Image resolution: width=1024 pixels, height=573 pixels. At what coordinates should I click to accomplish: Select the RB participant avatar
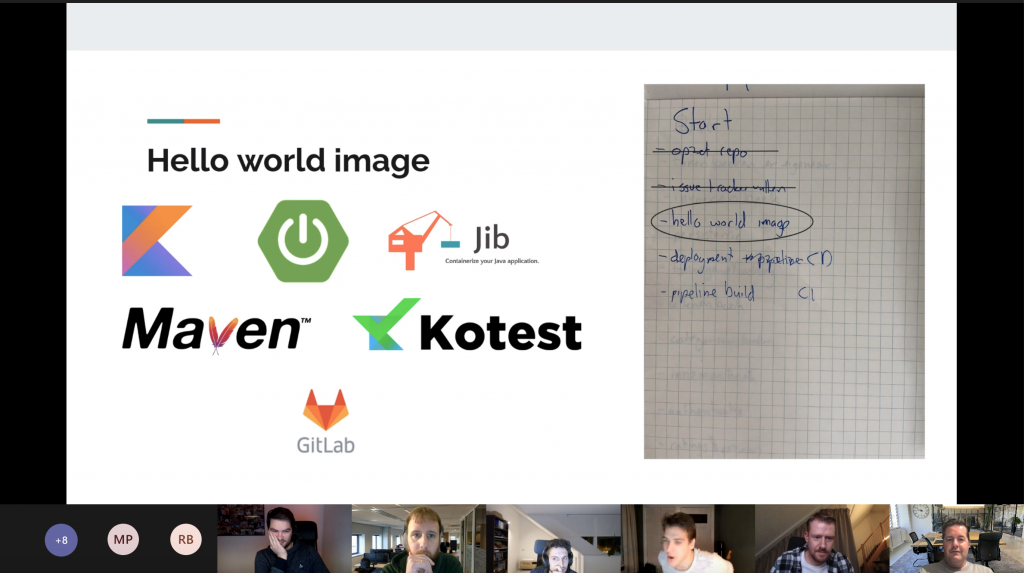pos(185,540)
